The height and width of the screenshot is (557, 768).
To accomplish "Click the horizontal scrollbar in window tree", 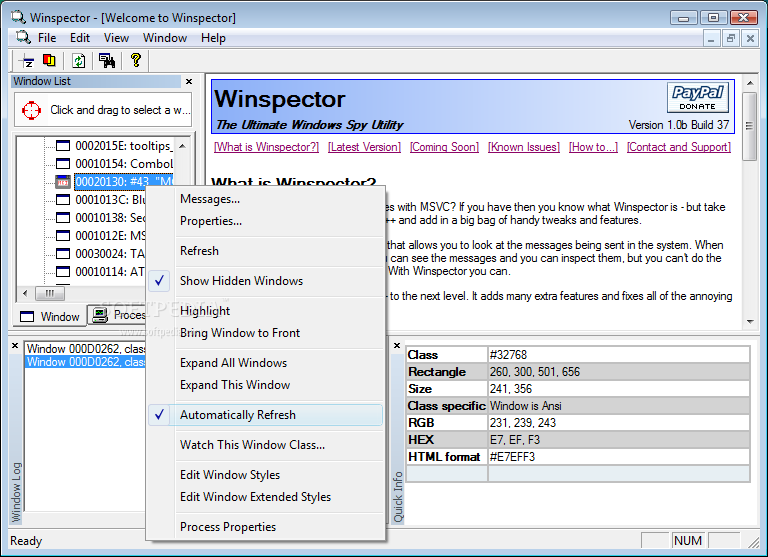I will coord(50,294).
